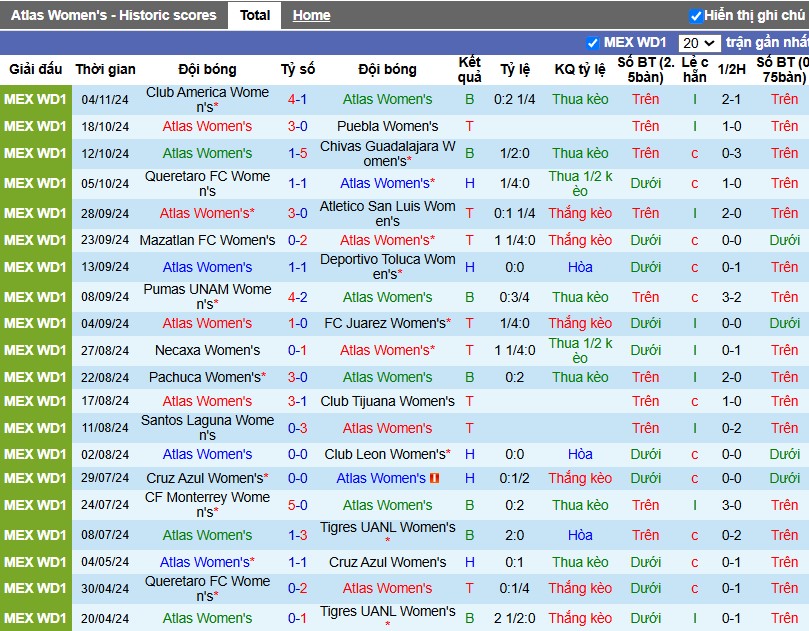Open Cruz Azul Women's link on 29/07/24 row

pos(207,478)
